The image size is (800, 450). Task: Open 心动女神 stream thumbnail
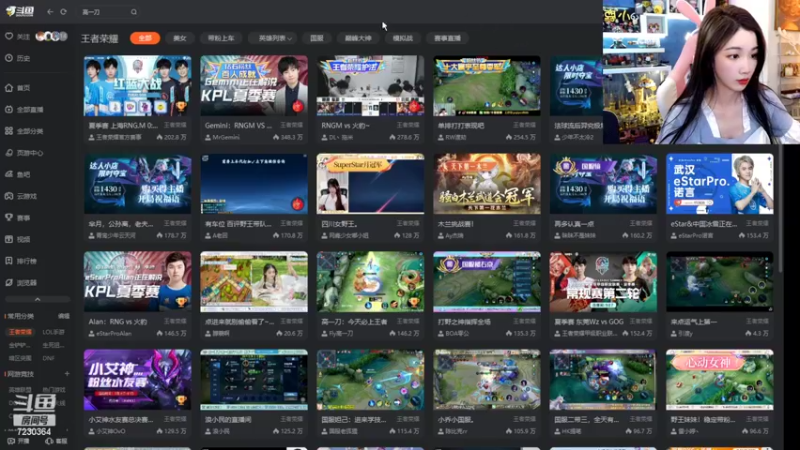pyautogui.click(x=719, y=380)
